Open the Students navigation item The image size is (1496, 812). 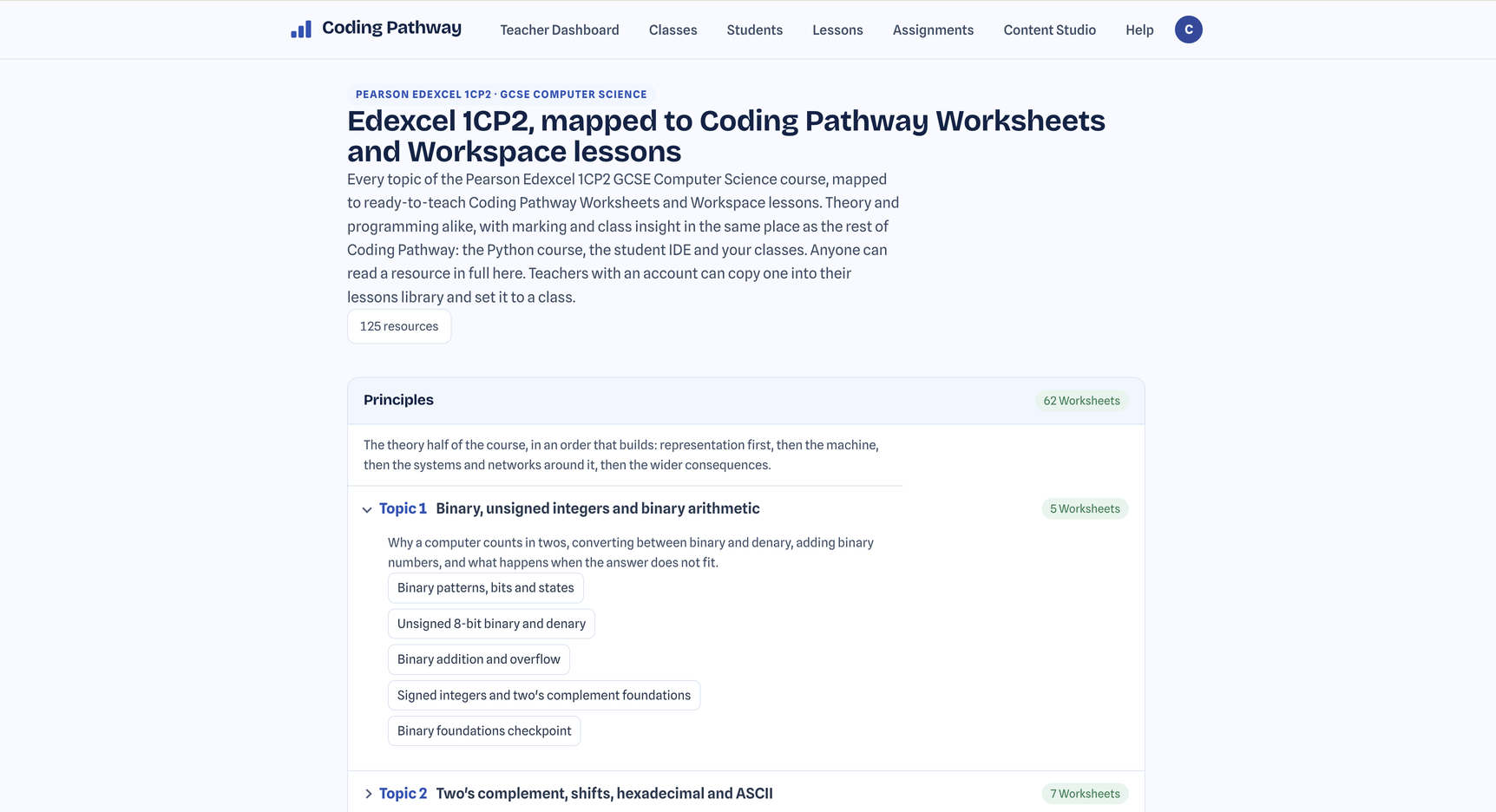[x=755, y=29]
